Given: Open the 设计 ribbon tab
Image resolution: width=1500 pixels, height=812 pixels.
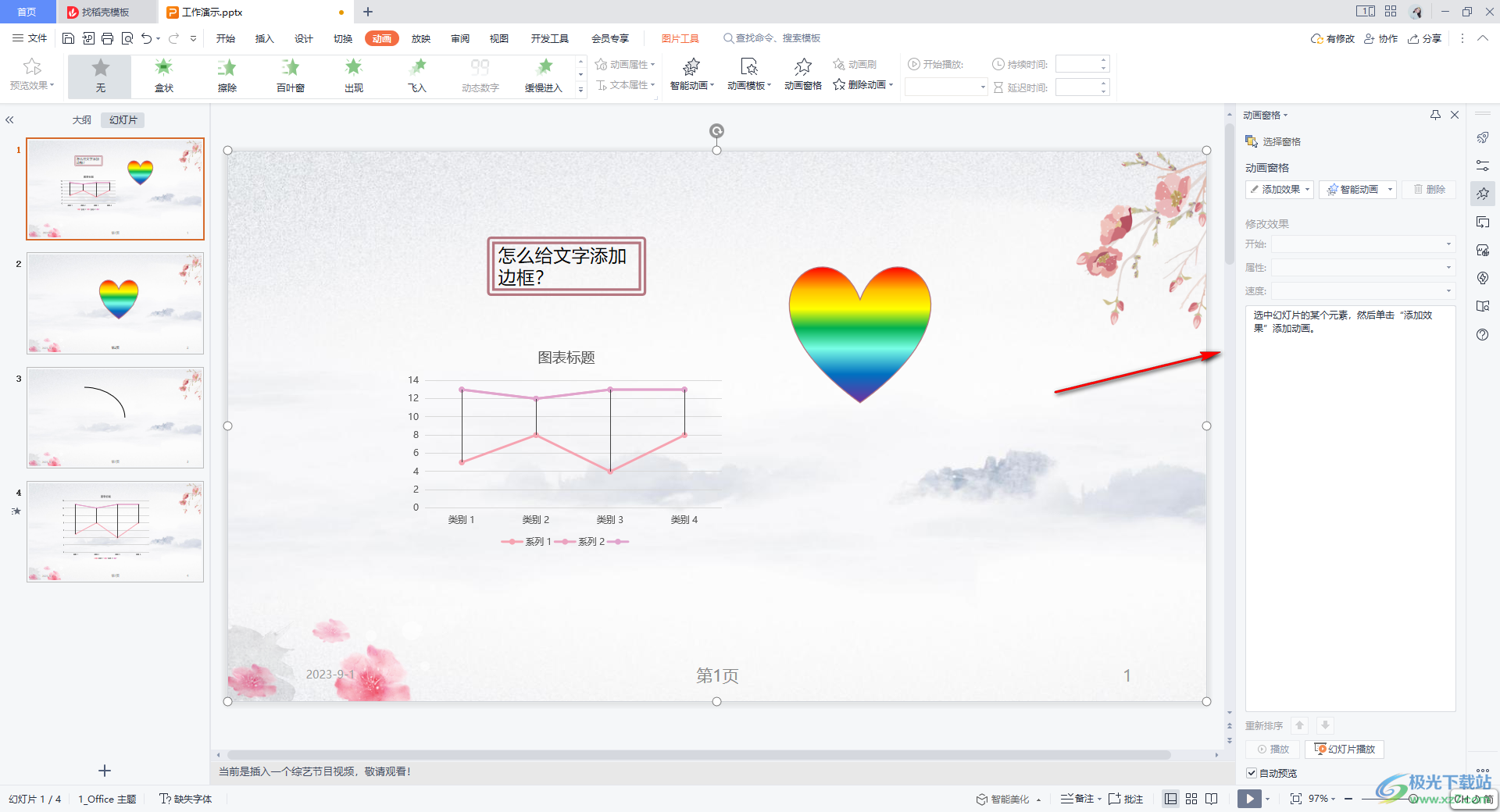Looking at the screenshot, I should [304, 38].
